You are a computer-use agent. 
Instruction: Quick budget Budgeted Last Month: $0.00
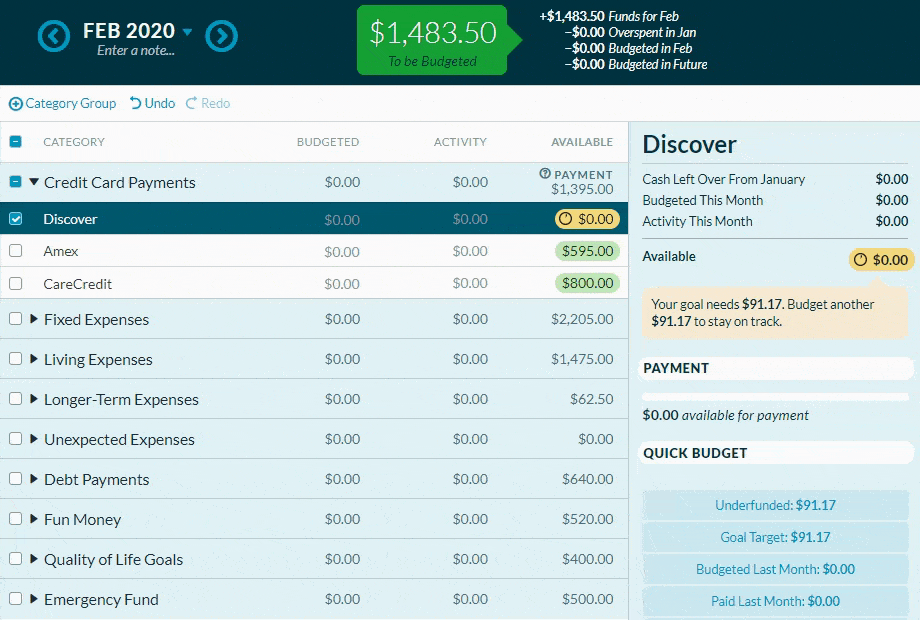point(775,569)
